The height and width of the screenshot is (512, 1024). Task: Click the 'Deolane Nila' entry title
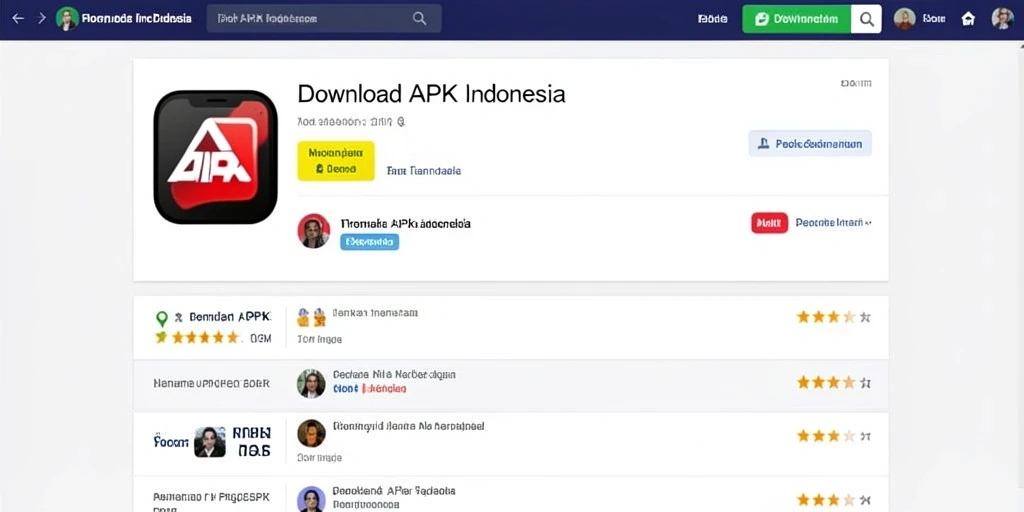394,374
